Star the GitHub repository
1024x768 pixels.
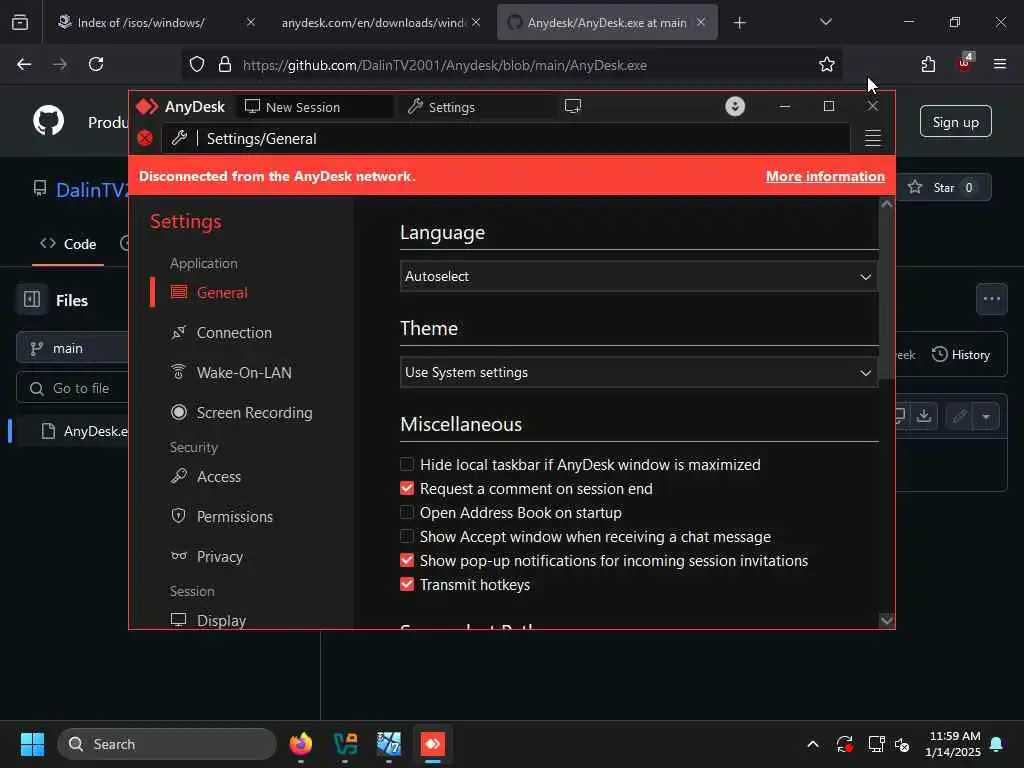click(944, 187)
